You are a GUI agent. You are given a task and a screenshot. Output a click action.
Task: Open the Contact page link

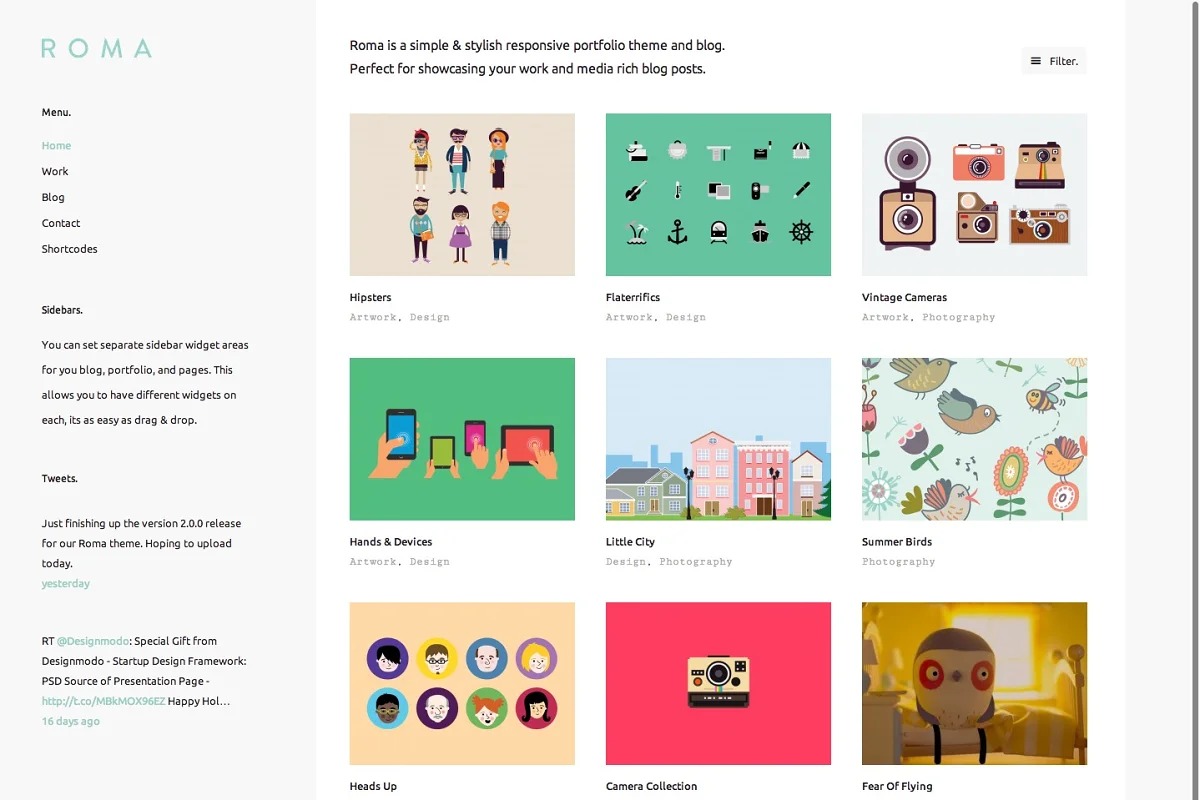click(x=61, y=223)
